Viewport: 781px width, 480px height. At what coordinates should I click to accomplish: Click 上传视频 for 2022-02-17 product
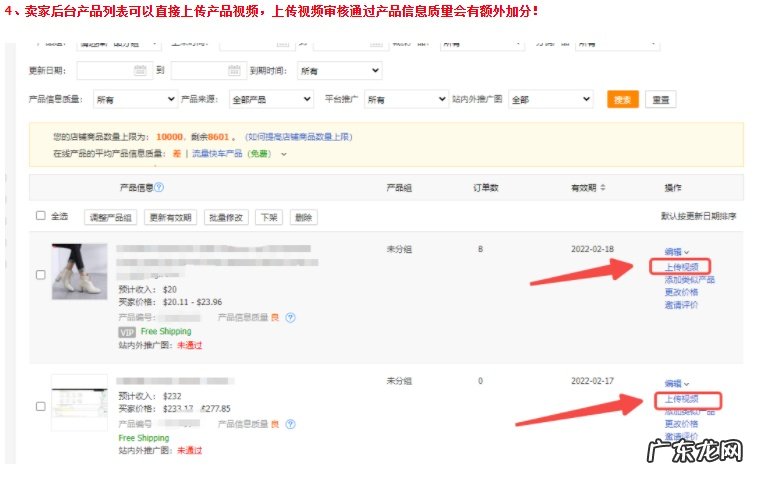click(681, 399)
